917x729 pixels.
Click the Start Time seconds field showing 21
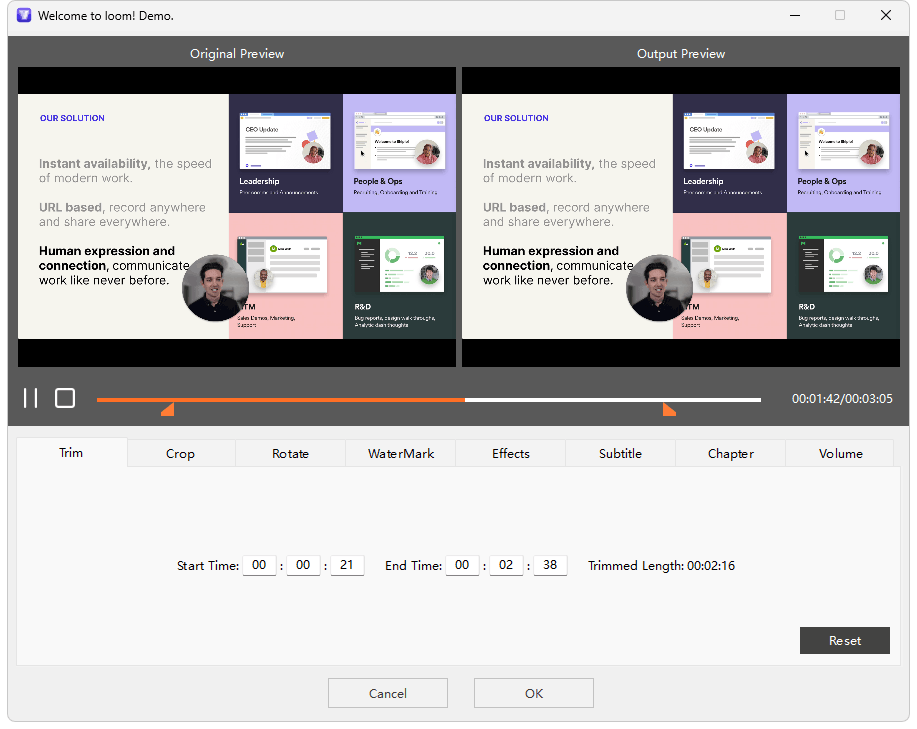point(347,565)
